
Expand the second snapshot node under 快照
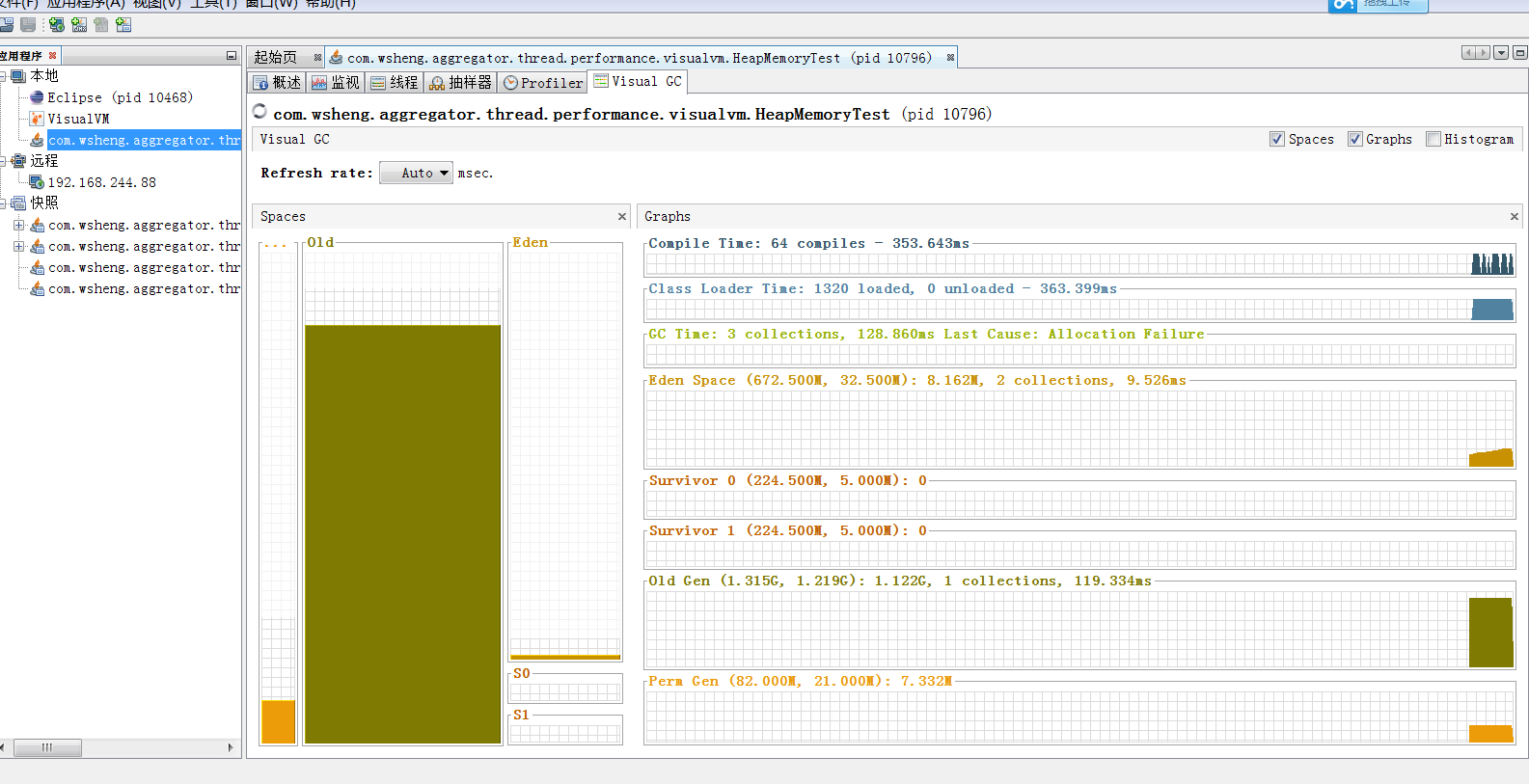[18, 246]
